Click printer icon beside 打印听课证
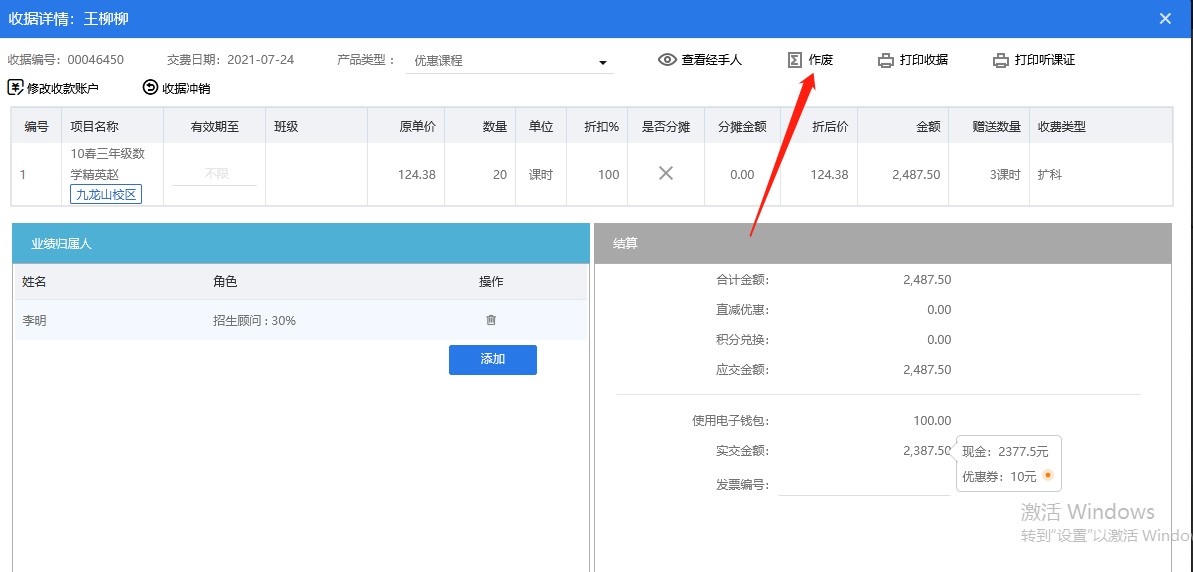 [x=1001, y=61]
